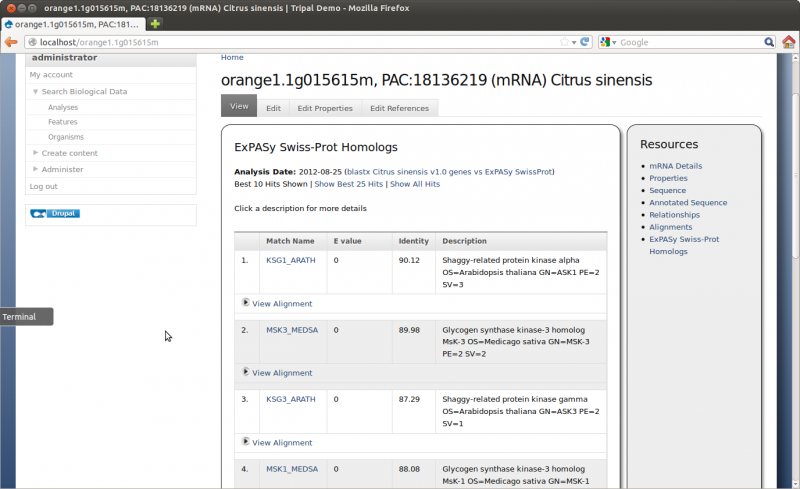Click the identity value 89.98

pos(409,330)
